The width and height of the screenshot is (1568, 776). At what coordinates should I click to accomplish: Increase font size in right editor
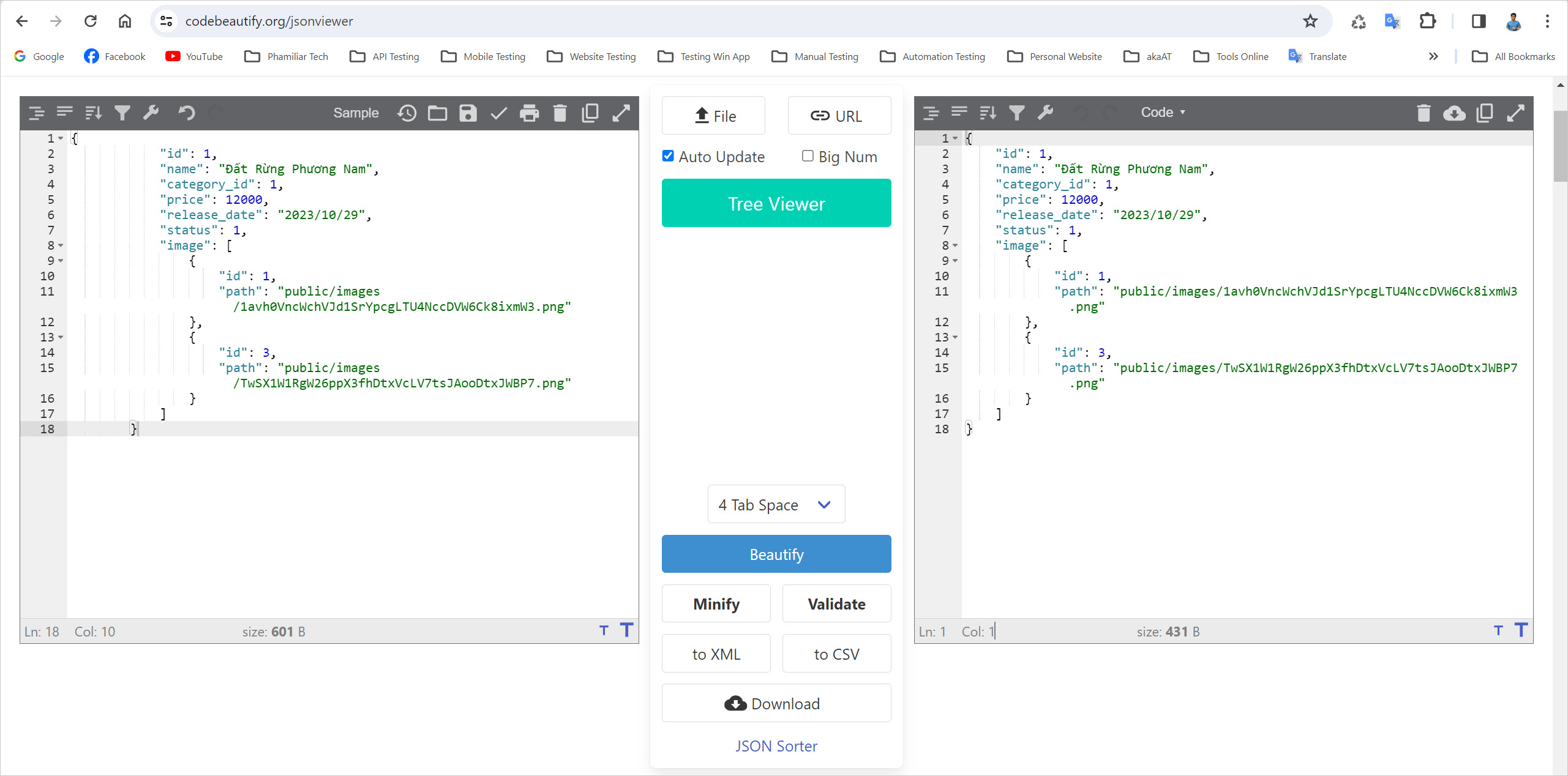pos(1521,630)
